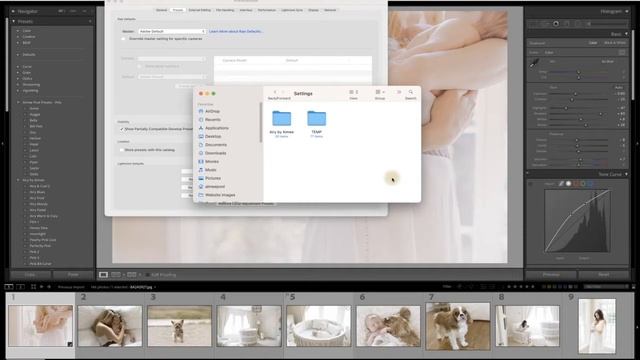The image size is (640, 360).
Task: Select the white balance eyedropper tool
Action: [x=534, y=63]
